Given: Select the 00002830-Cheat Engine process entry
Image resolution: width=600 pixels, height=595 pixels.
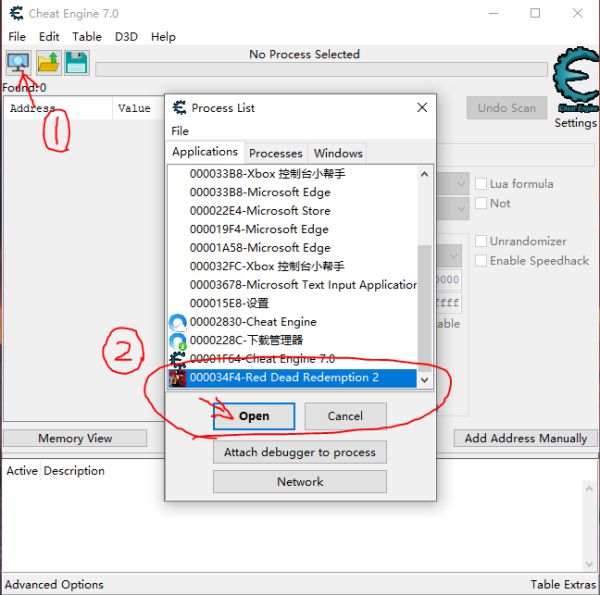Looking at the screenshot, I should 253,322.
